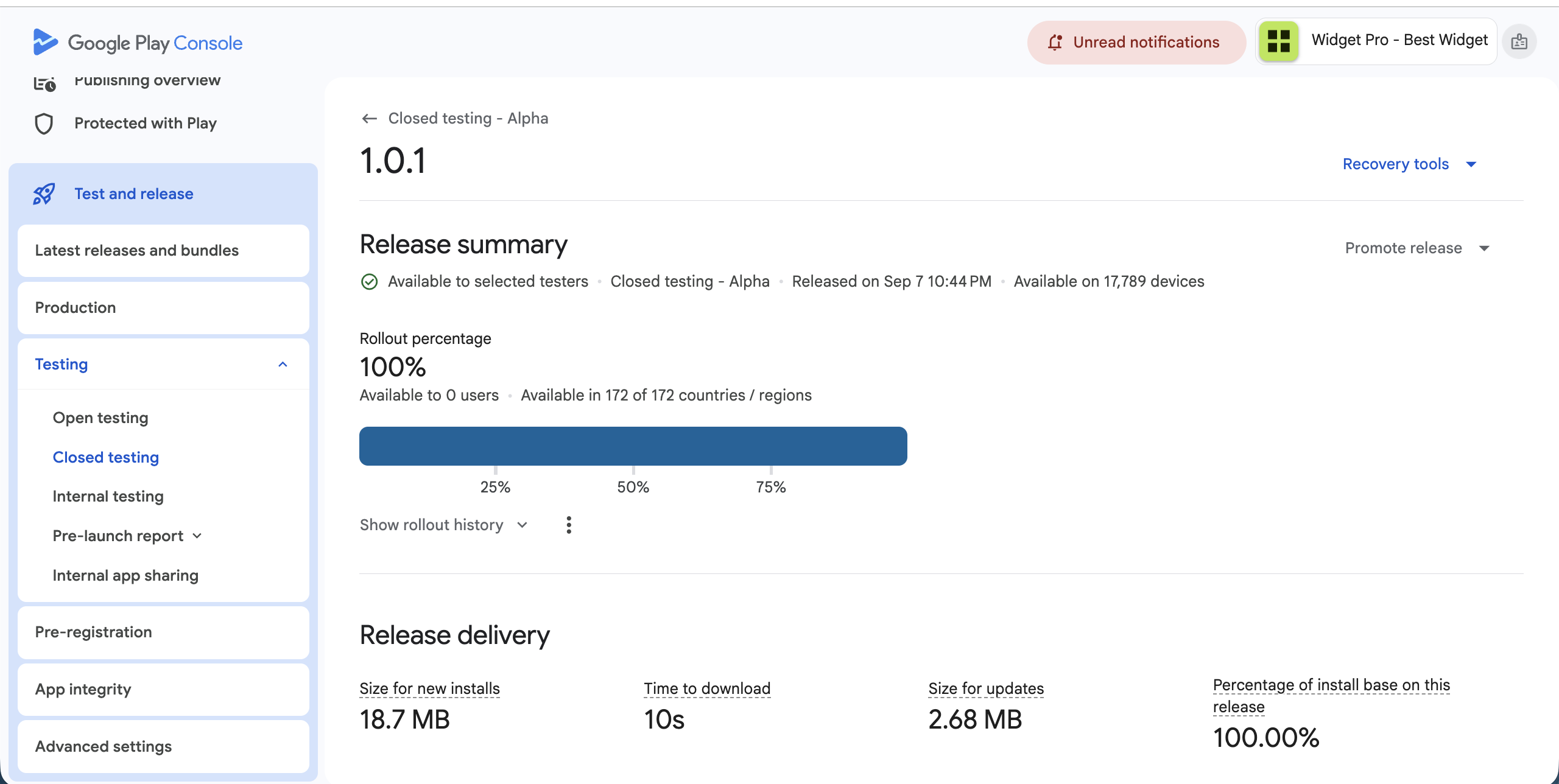
Task: Open Advanced settings in sidebar
Action: pos(163,746)
